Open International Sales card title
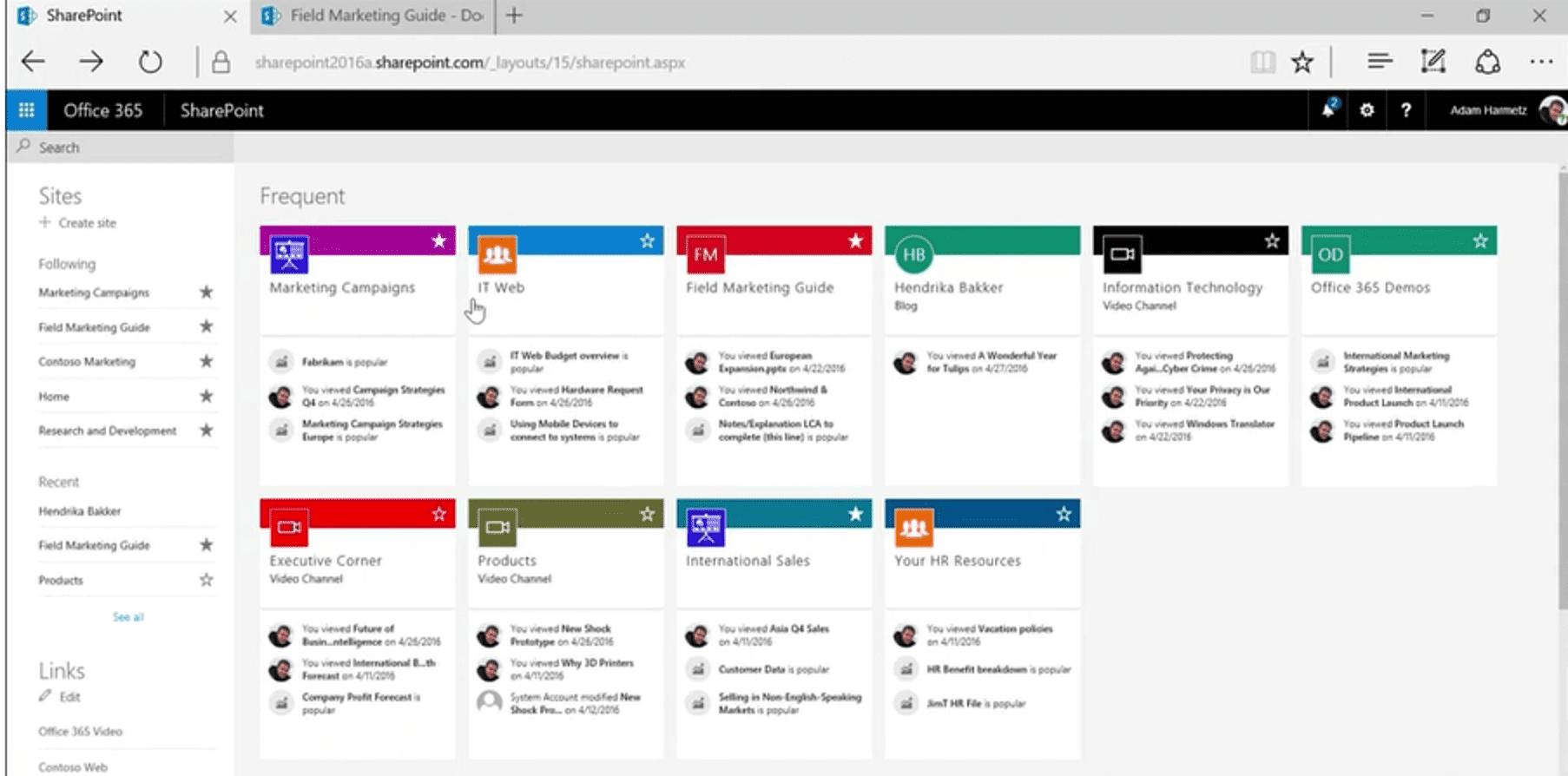The height and width of the screenshot is (776, 1568). click(x=748, y=561)
